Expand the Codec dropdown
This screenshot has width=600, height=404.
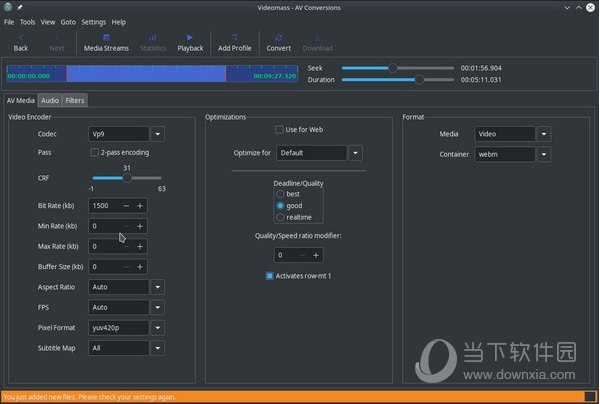(158, 134)
